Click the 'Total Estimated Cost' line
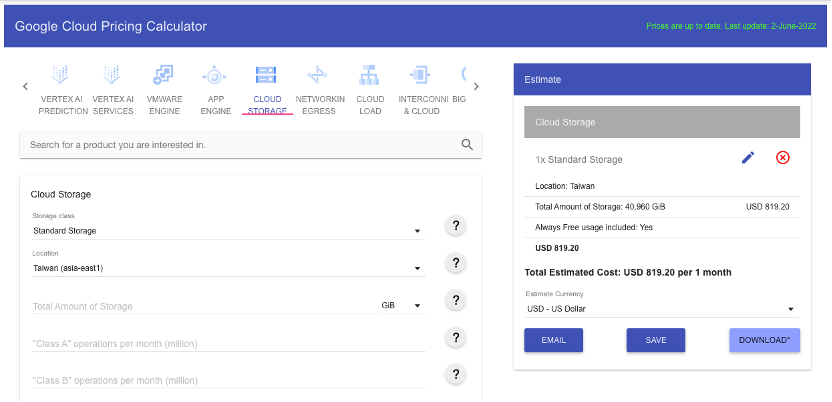This screenshot has width=832, height=402. pos(628,273)
